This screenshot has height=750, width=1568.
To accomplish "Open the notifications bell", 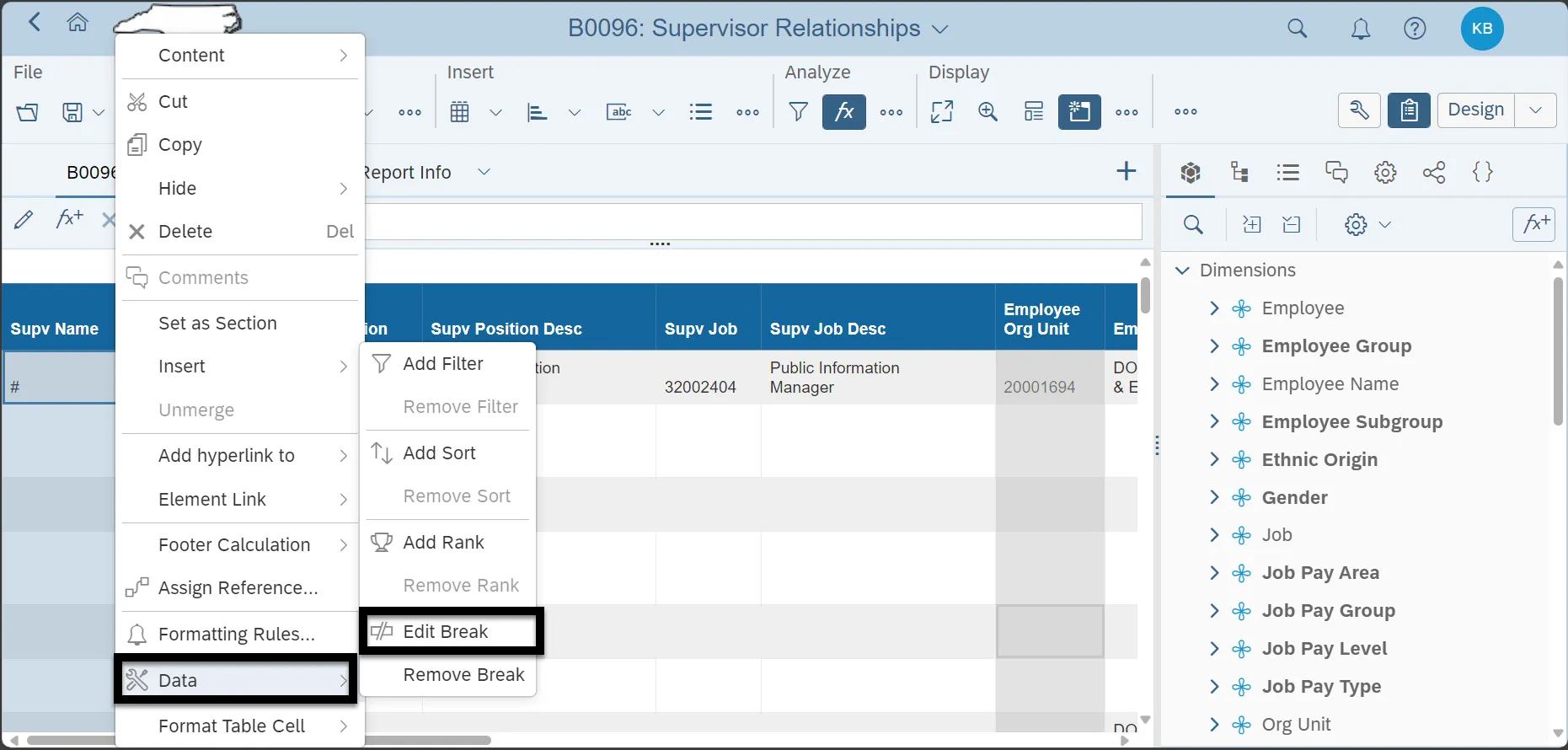I will tap(1360, 29).
